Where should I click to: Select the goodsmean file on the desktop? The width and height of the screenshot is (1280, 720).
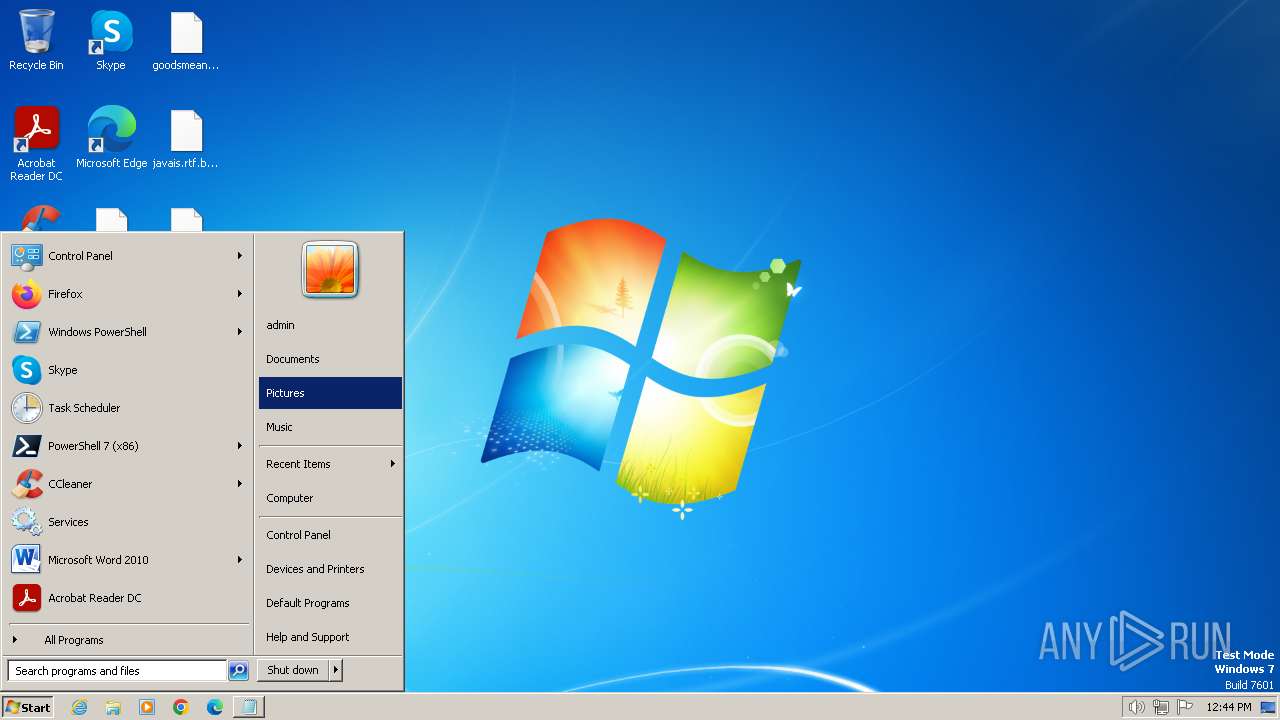(186, 40)
